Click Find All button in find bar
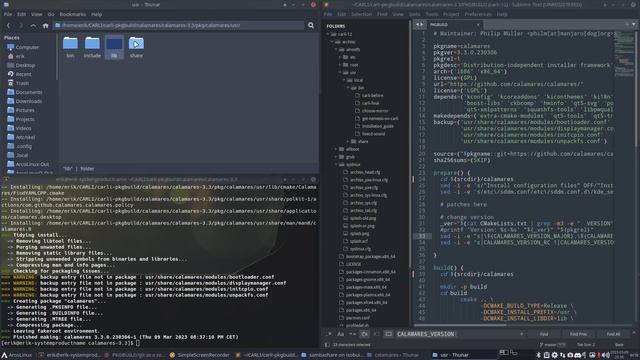 (x=613, y=334)
